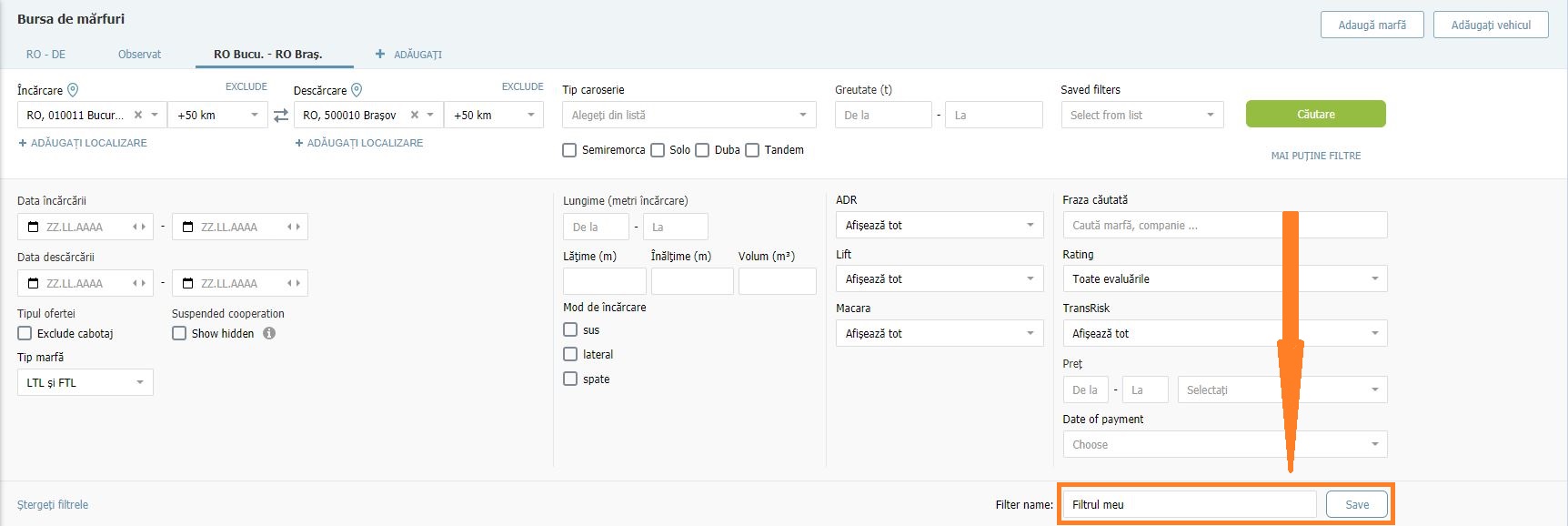Viewport: 1568px width, 526px height.
Task: Add localization under Încărcare
Action: [x=83, y=143]
